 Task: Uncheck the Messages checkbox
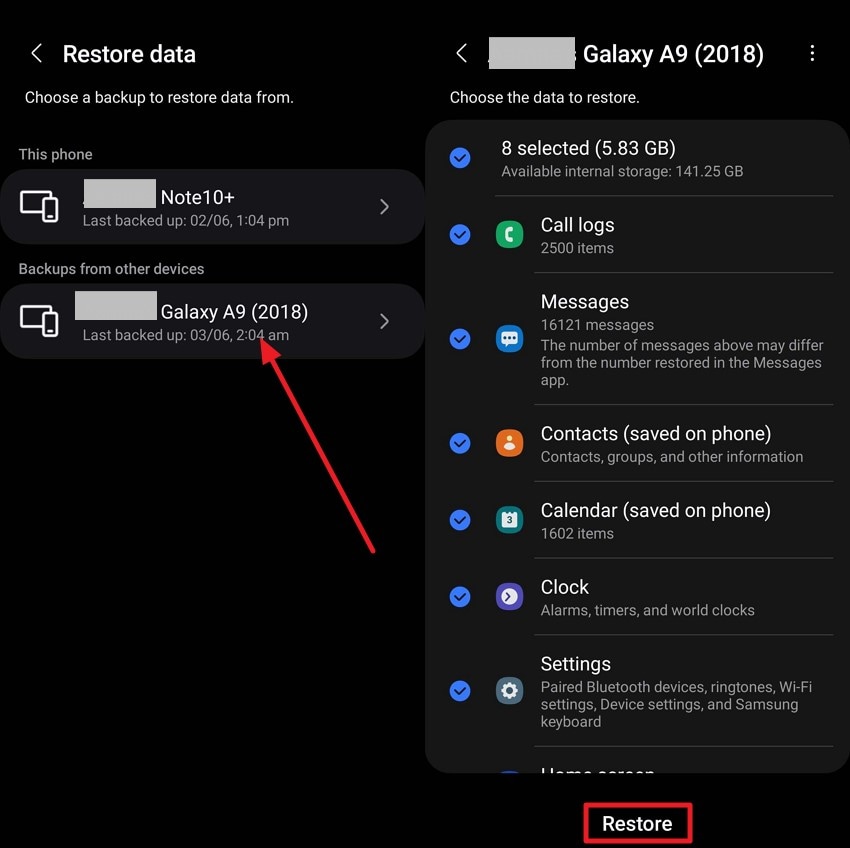460,339
